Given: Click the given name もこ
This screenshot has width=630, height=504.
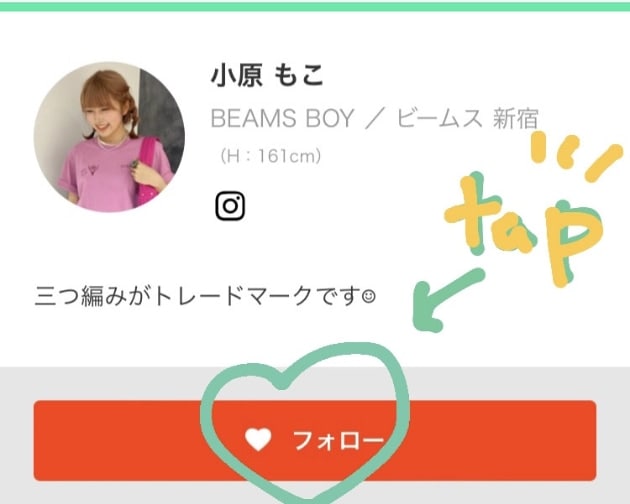Looking at the screenshot, I should [299, 76].
